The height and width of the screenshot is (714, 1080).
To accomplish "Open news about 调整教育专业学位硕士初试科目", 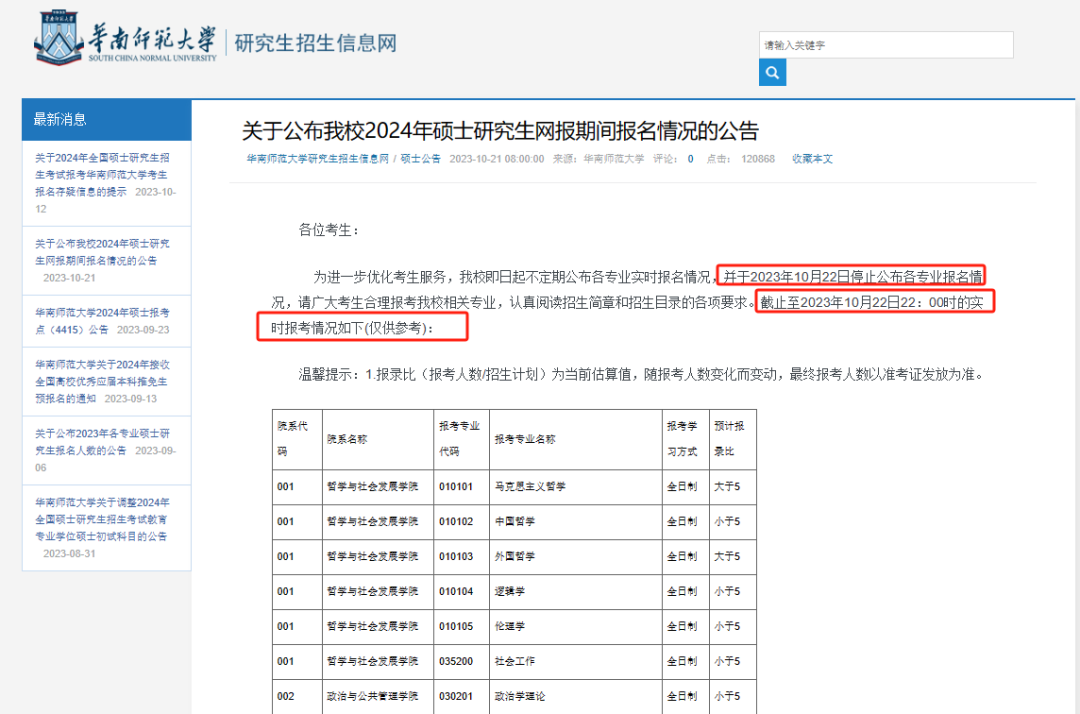I will 103,527.
